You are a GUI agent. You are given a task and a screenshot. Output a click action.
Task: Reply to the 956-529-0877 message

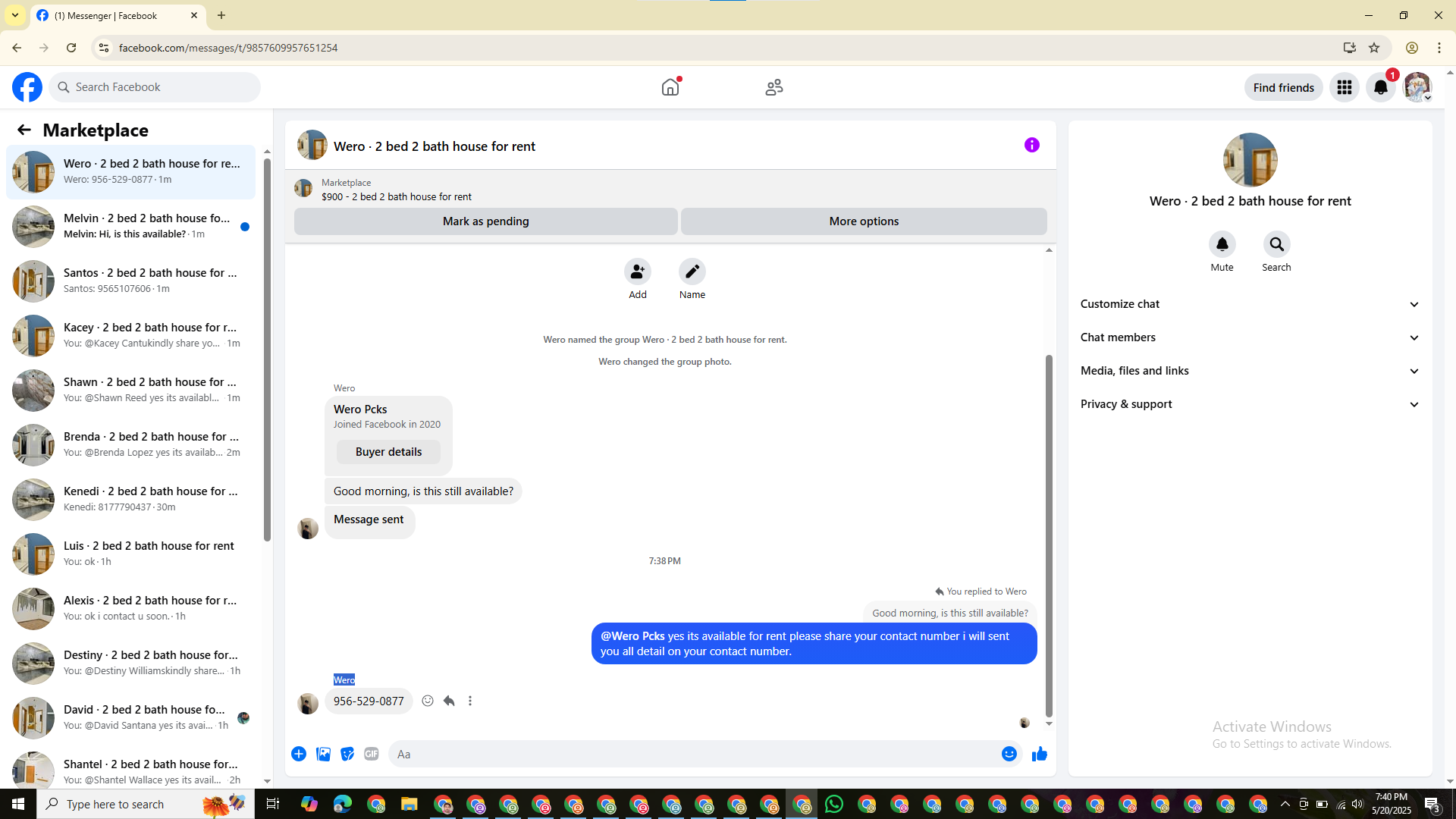(449, 701)
